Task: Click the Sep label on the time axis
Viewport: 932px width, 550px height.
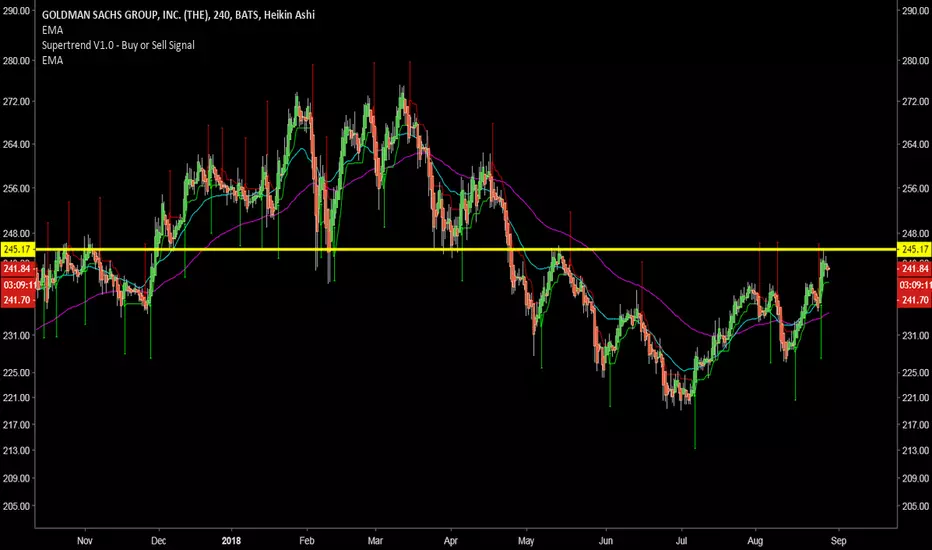Action: click(x=839, y=541)
